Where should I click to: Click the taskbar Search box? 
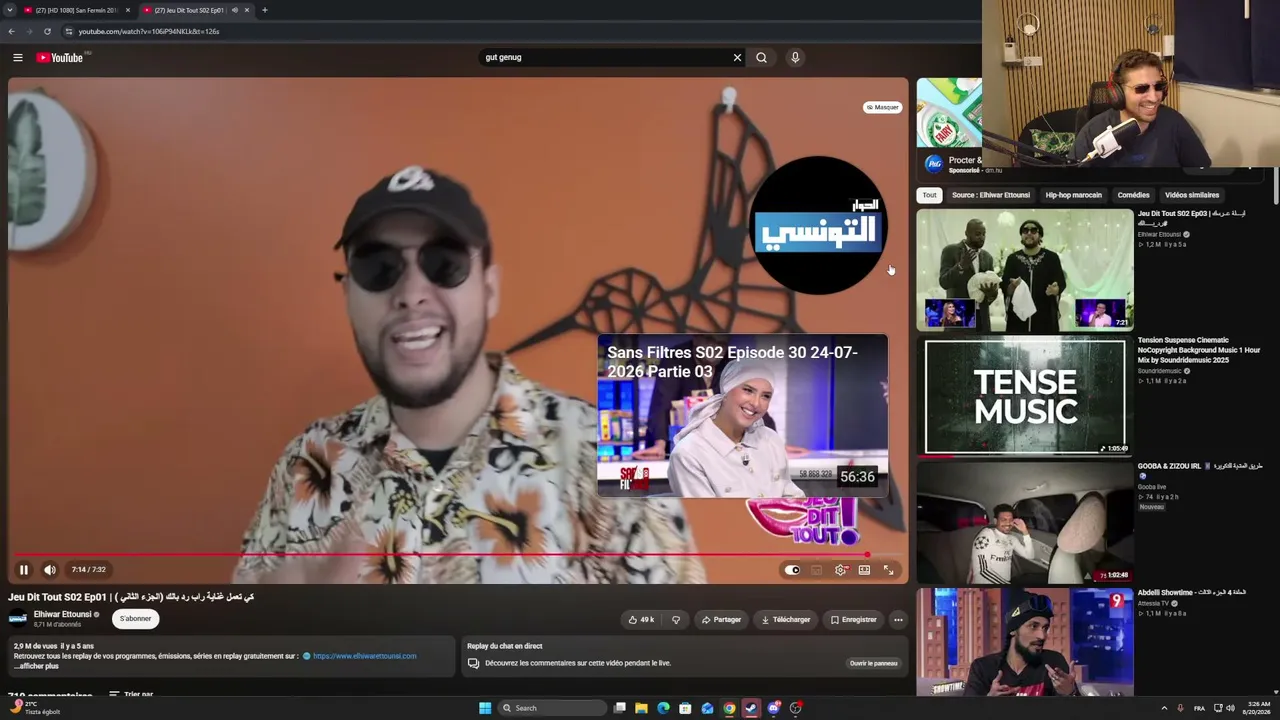pyautogui.click(x=553, y=708)
